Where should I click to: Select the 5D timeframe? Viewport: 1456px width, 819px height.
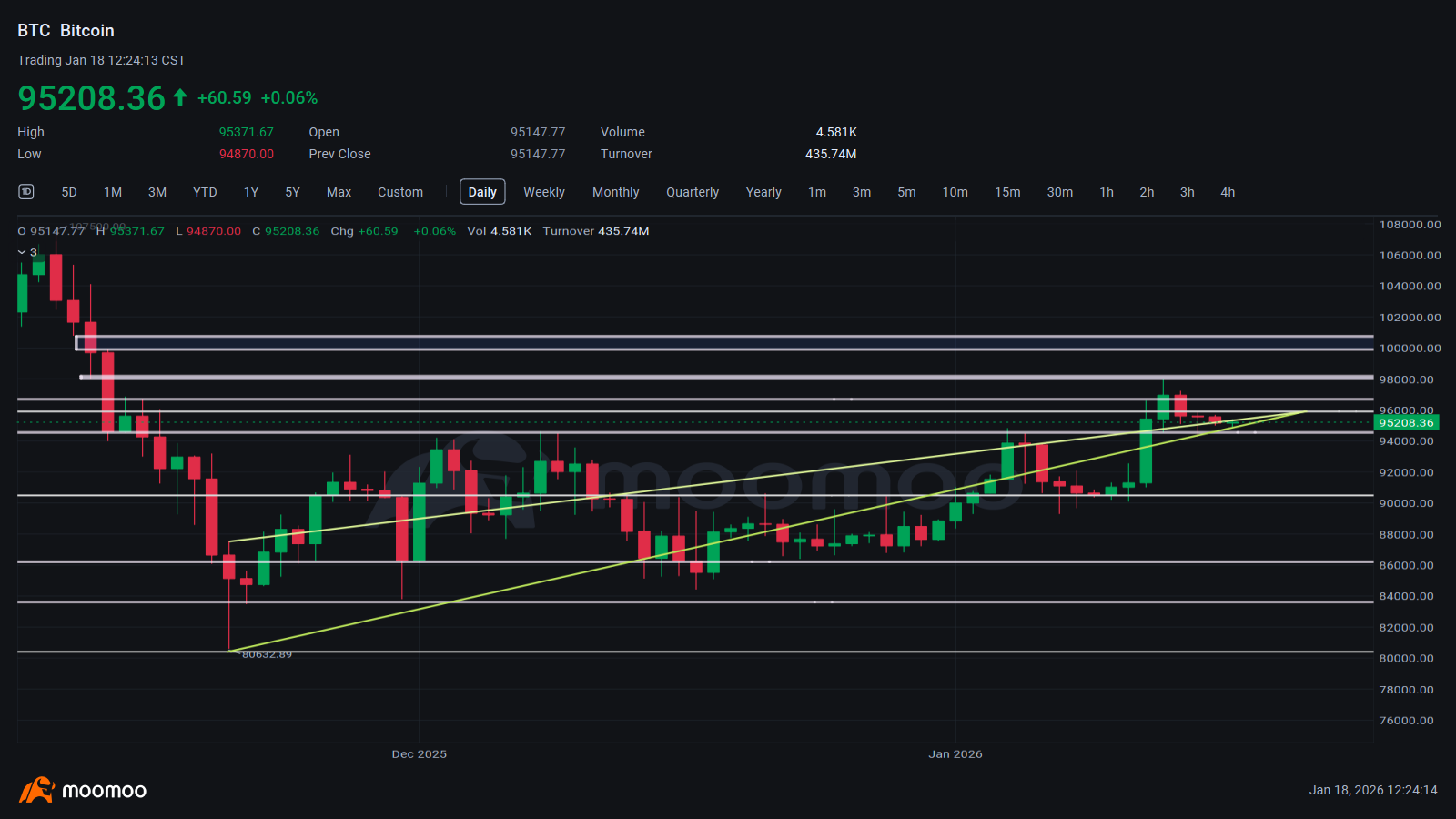click(68, 192)
